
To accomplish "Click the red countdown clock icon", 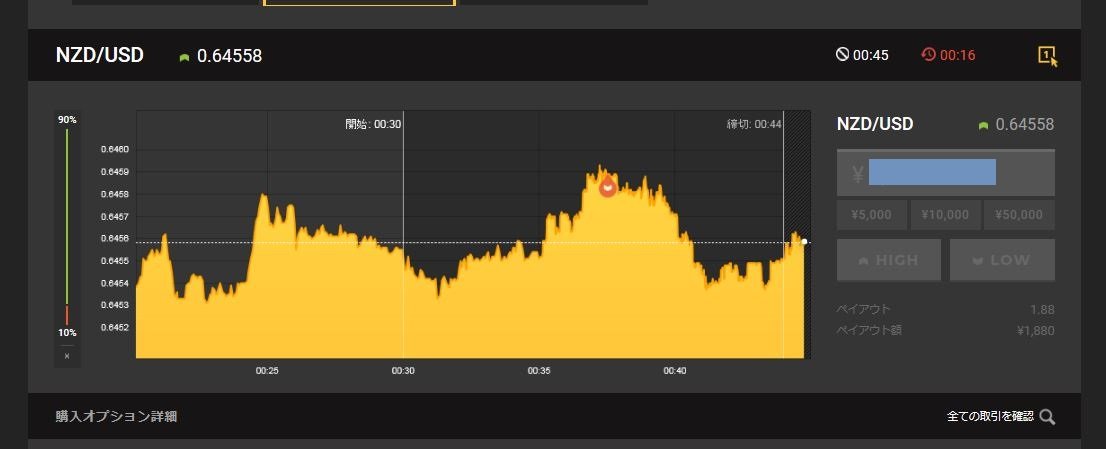I will point(928,54).
